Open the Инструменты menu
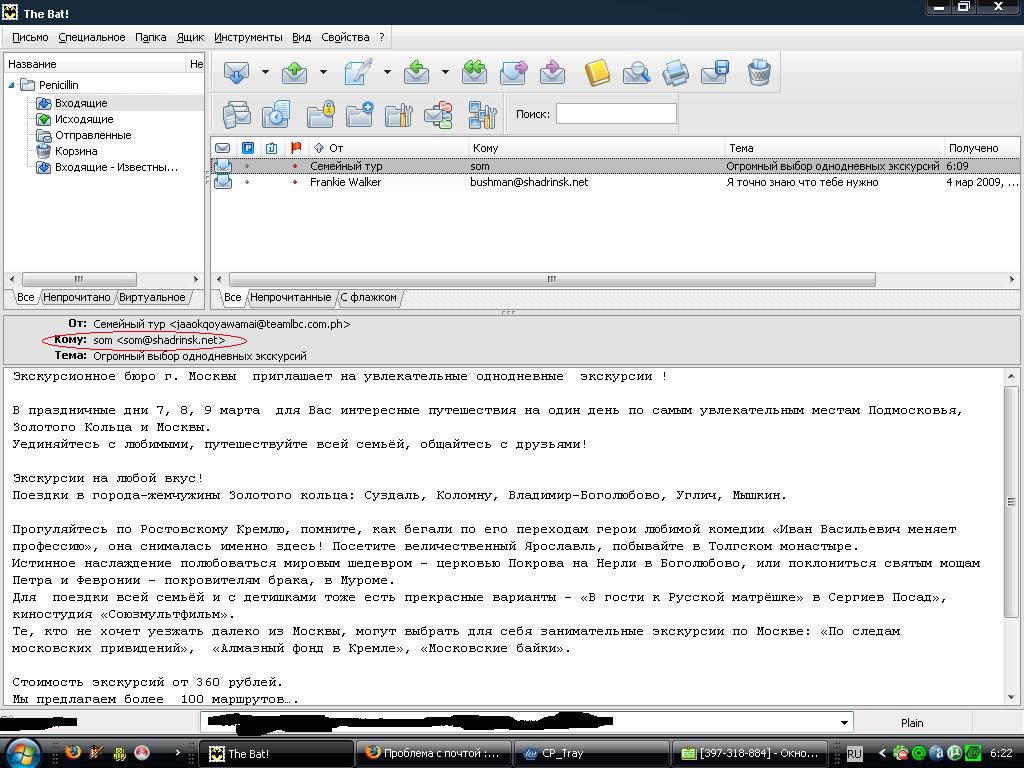The width and height of the screenshot is (1024, 768). click(x=248, y=37)
